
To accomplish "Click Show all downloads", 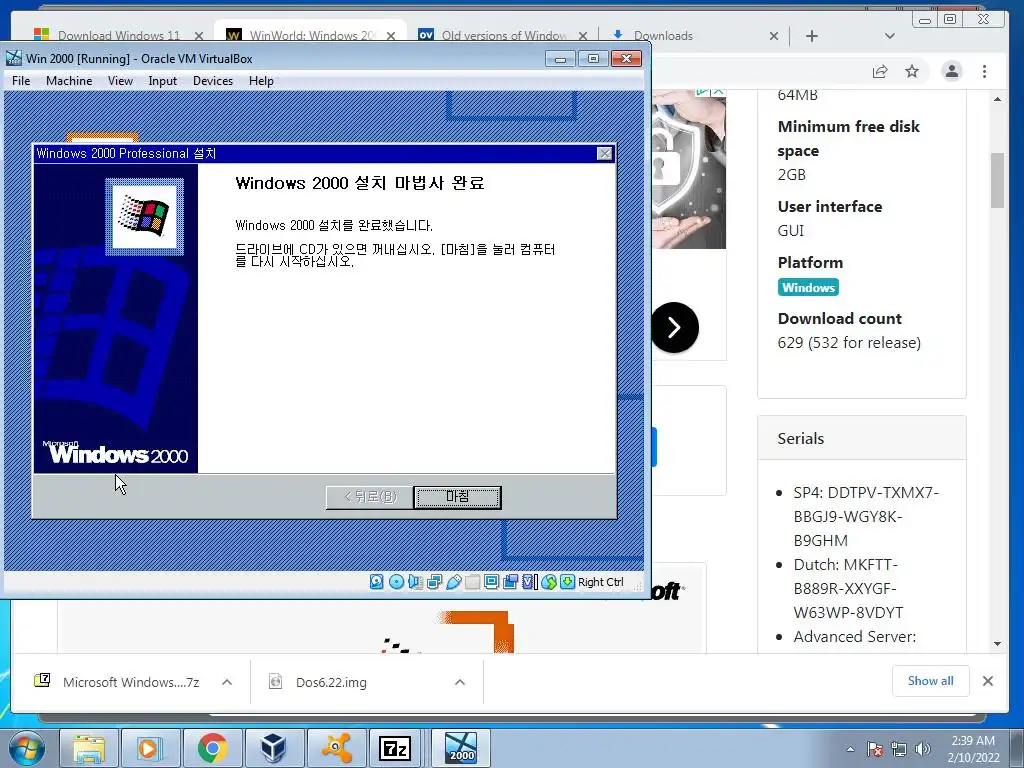I will point(931,680).
